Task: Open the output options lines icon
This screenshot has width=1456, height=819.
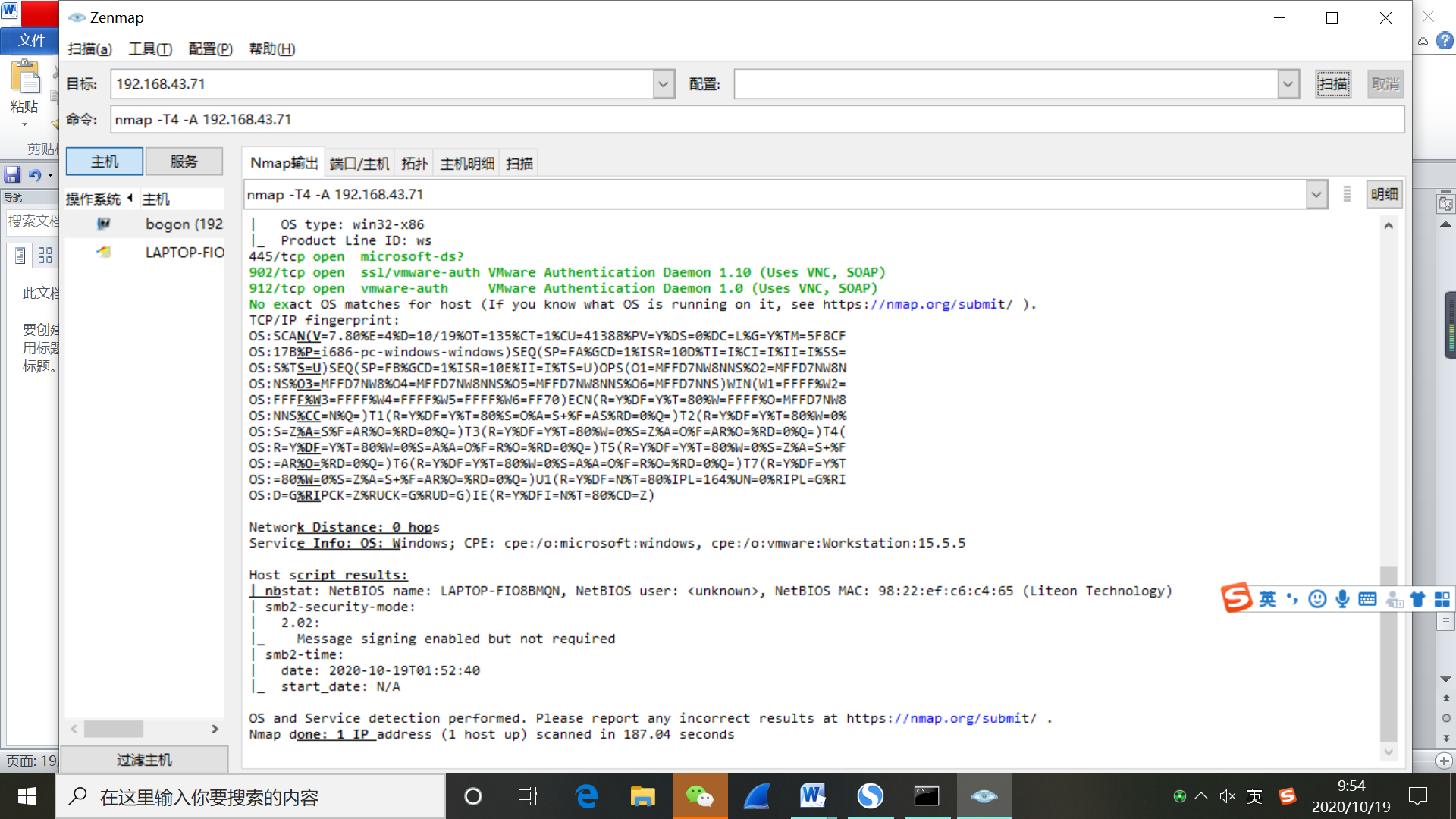Action: click(1347, 194)
